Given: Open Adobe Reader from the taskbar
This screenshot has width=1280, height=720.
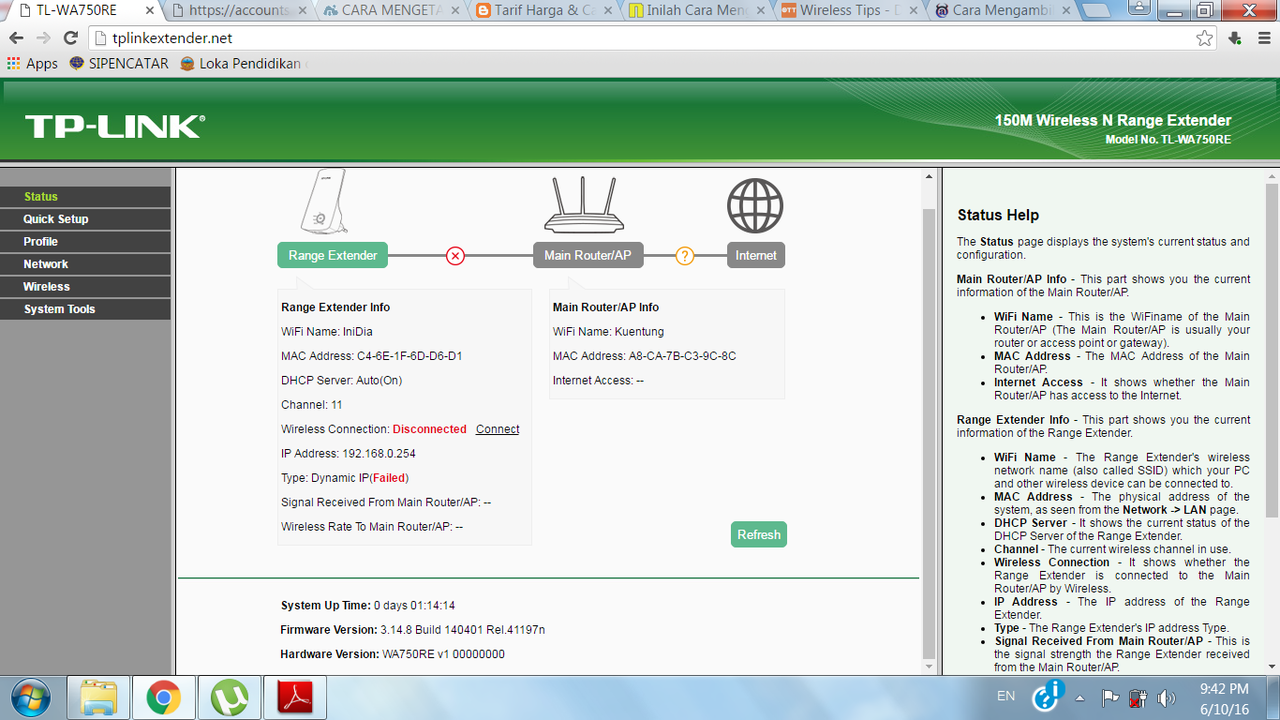Looking at the screenshot, I should click(294, 697).
